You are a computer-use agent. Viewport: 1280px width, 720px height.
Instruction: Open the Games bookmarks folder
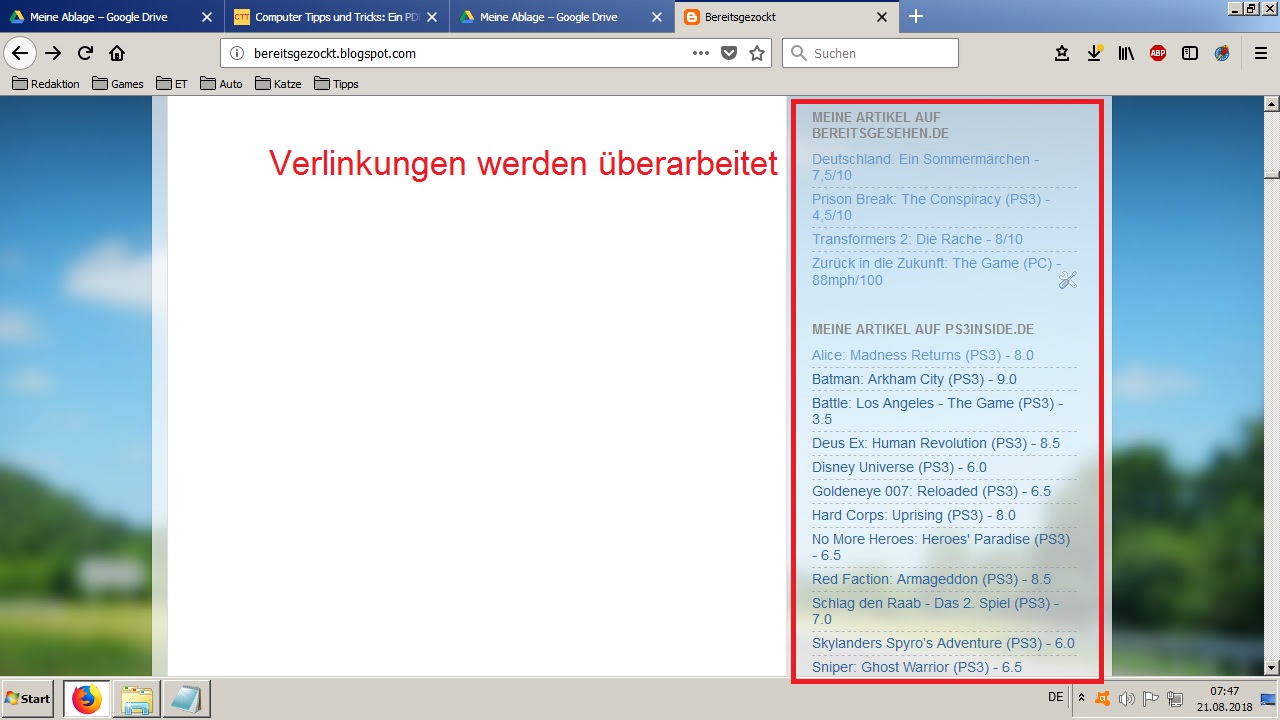(118, 84)
